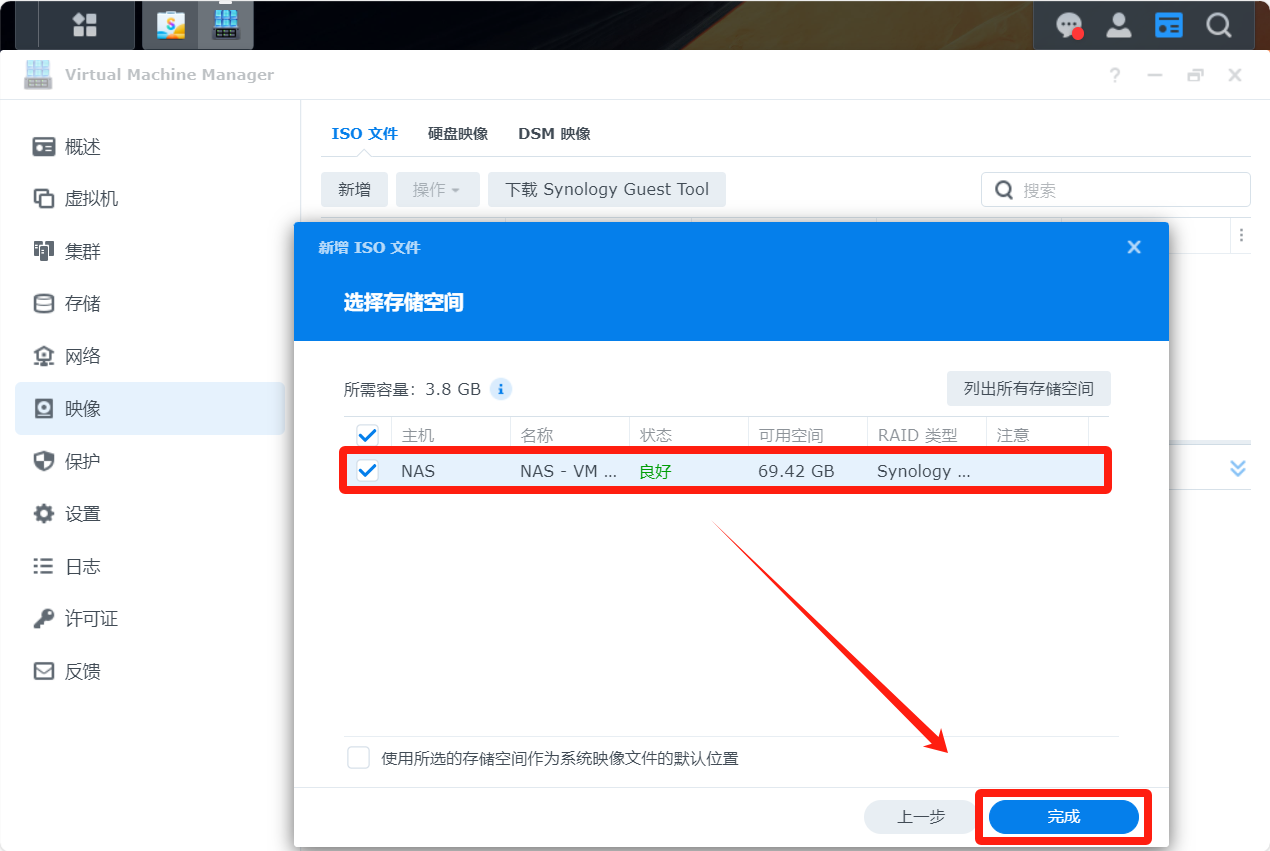Click the DSM search magnifier icon
Screen dimensions: 1270x851
click(1218, 25)
